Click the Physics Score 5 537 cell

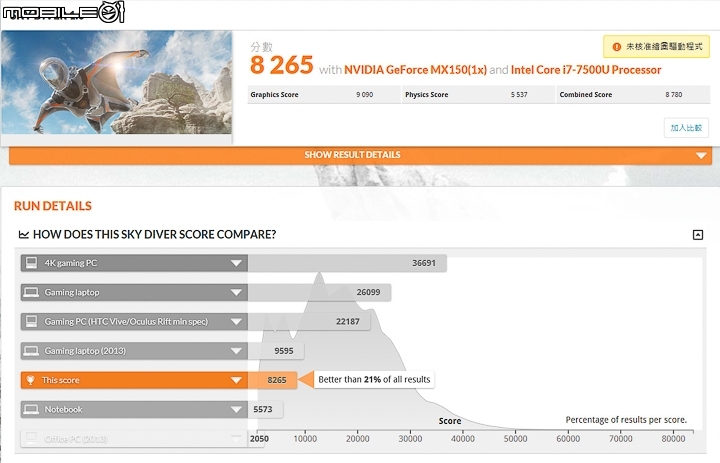(478, 95)
